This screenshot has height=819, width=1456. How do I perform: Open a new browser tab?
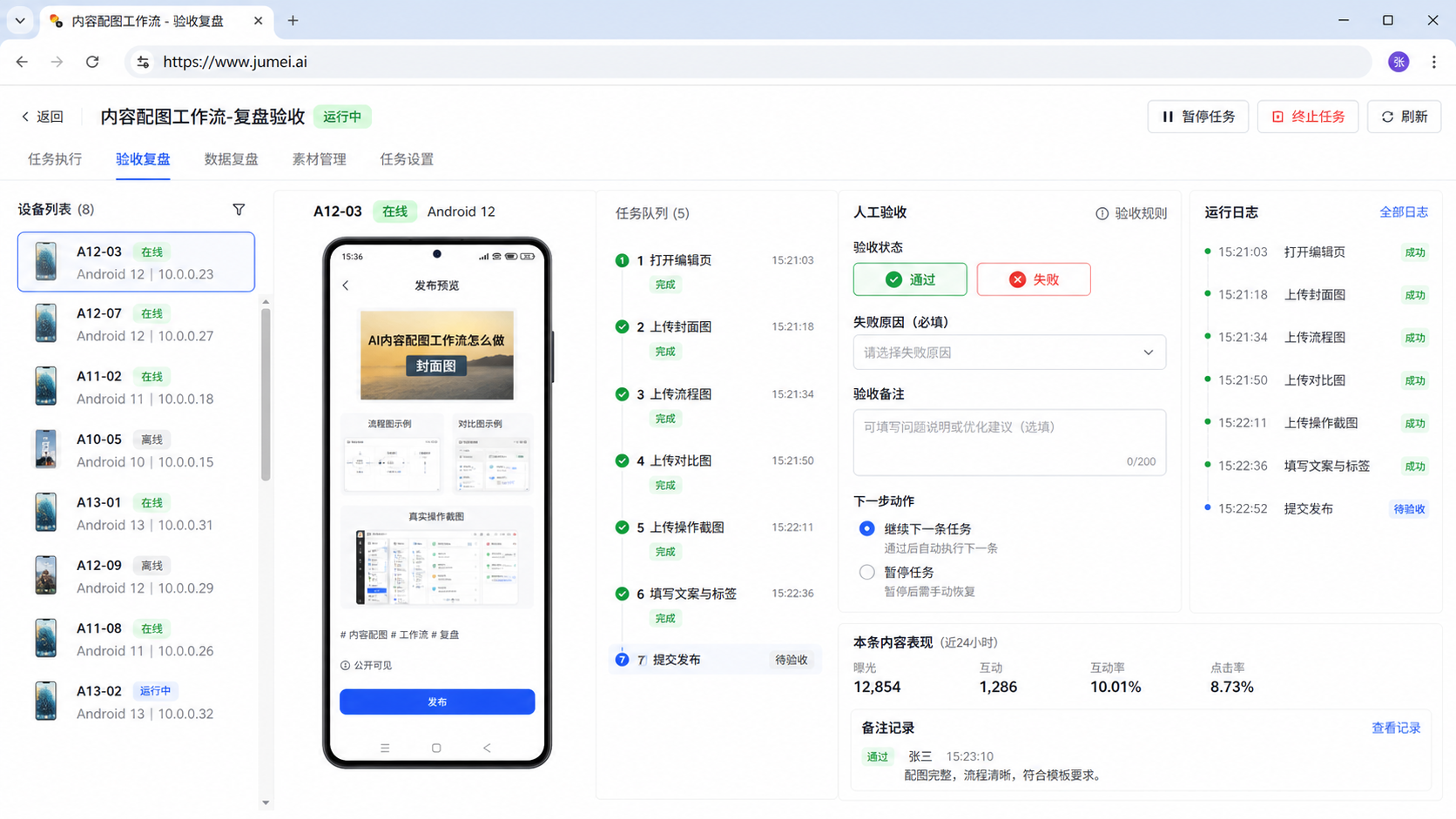pos(293,21)
